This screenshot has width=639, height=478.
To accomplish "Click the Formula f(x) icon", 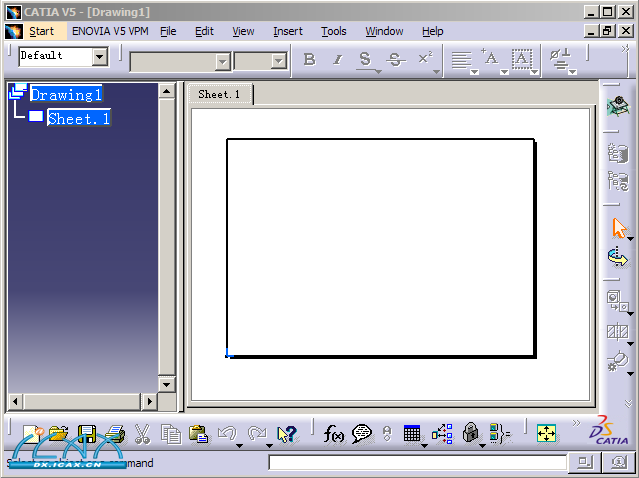I will coord(333,434).
